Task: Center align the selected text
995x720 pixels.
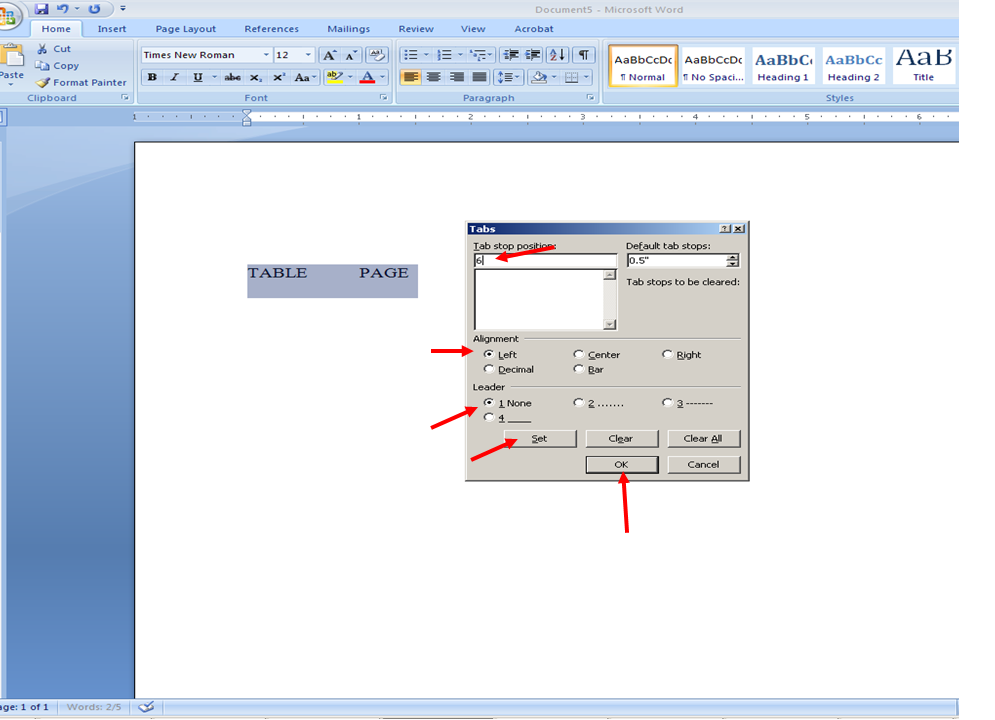Action: [433, 76]
